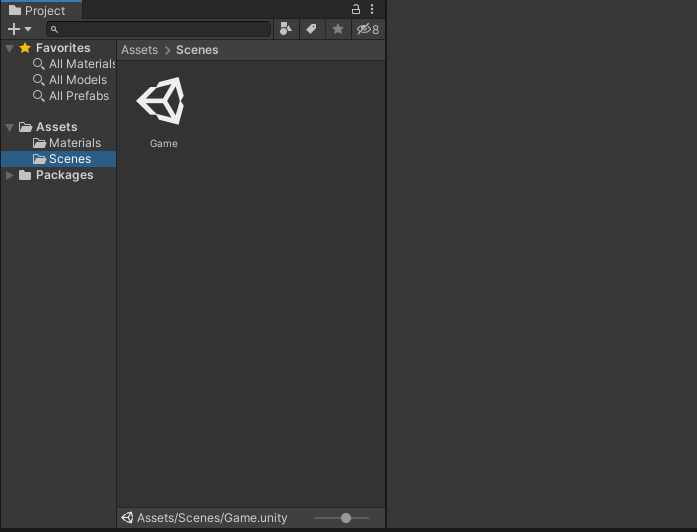Click the folder icon beside Materials
This screenshot has width=697, height=532.
[x=39, y=143]
